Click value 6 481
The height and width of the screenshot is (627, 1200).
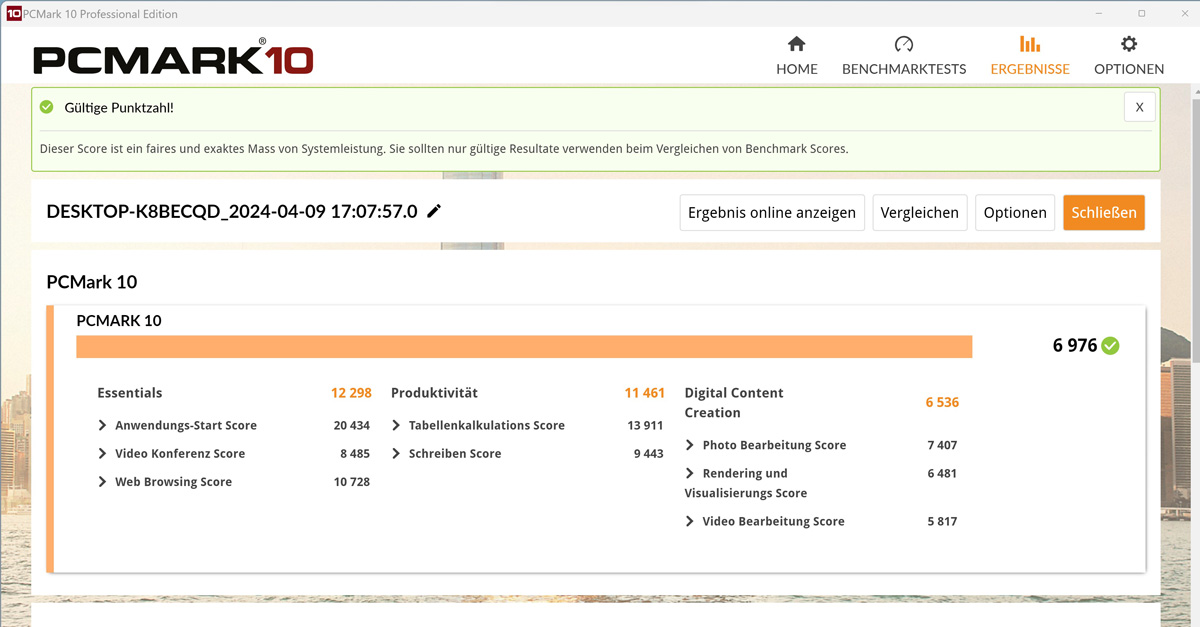942,473
